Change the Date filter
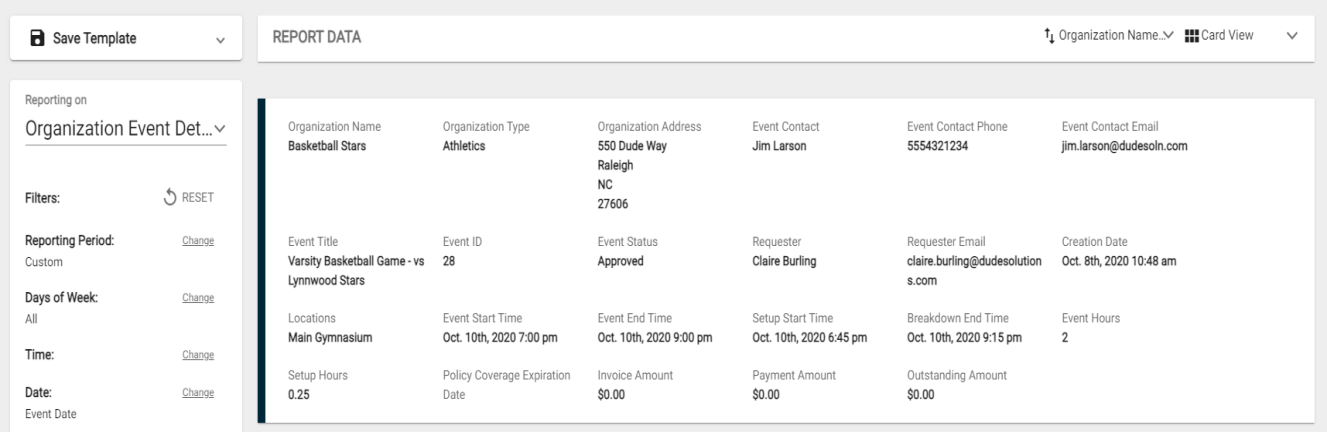 pyautogui.click(x=198, y=393)
